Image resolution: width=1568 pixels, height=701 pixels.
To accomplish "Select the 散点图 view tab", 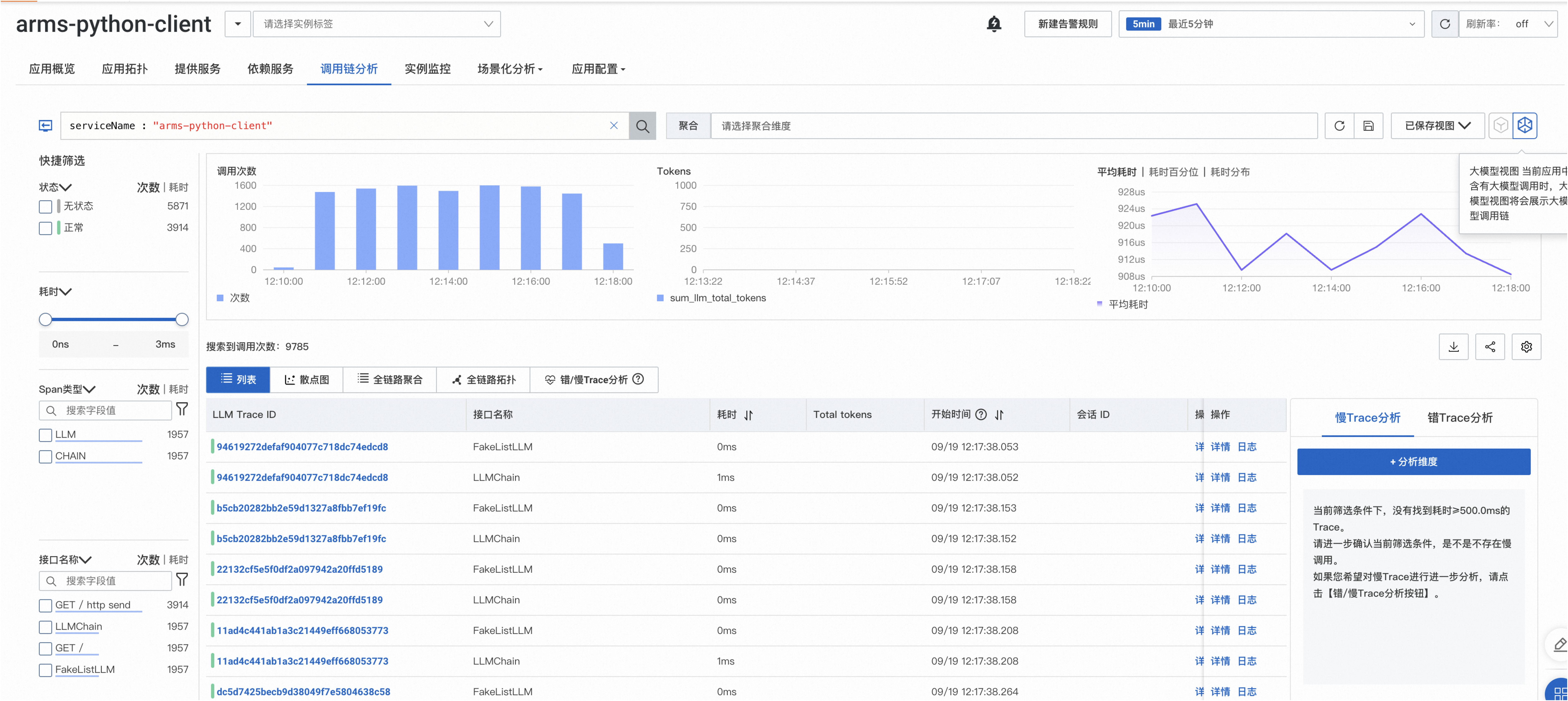I will (307, 379).
